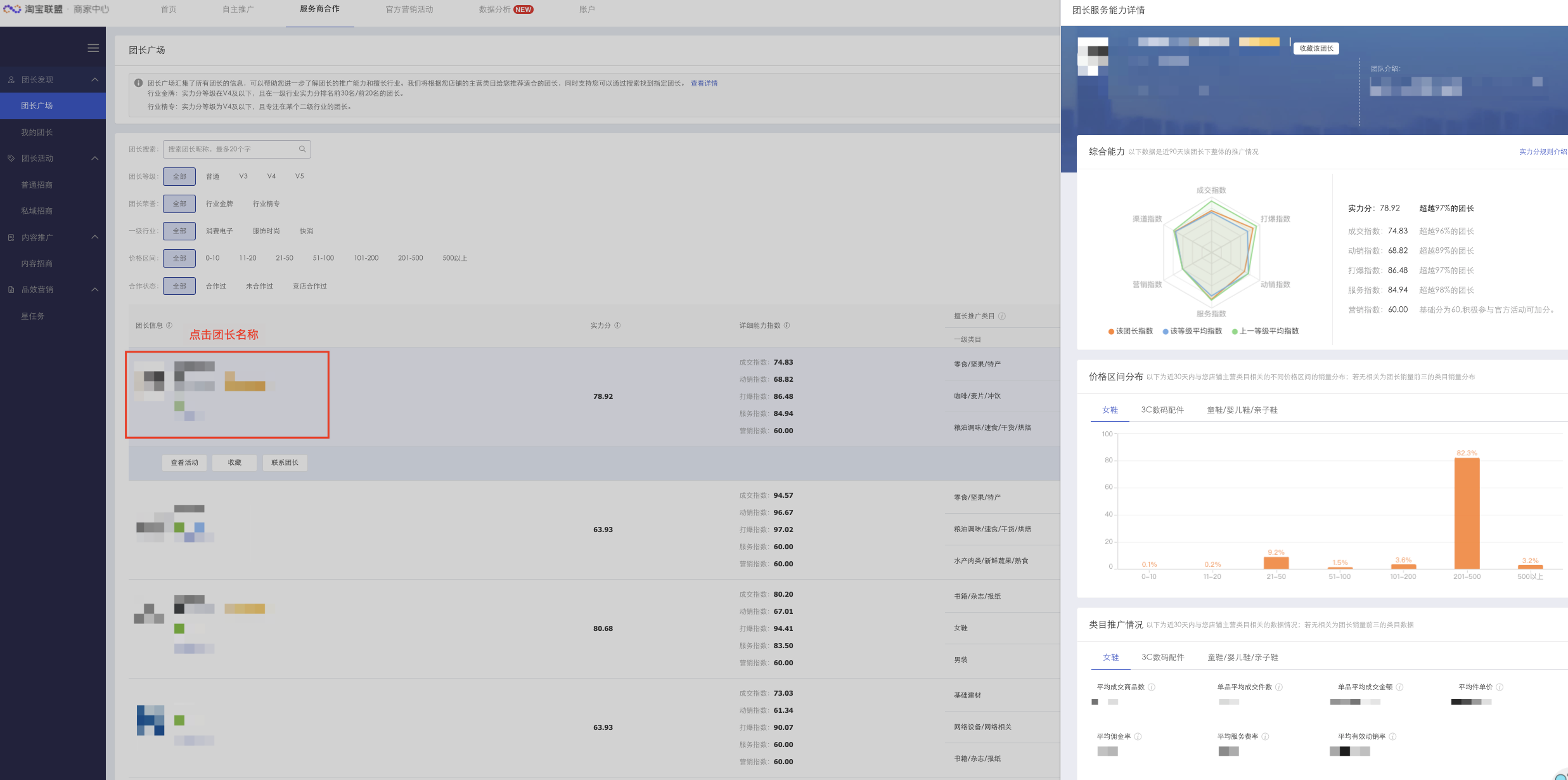Click the search magnifier icon
This screenshot has width=1568, height=780.
(x=302, y=149)
